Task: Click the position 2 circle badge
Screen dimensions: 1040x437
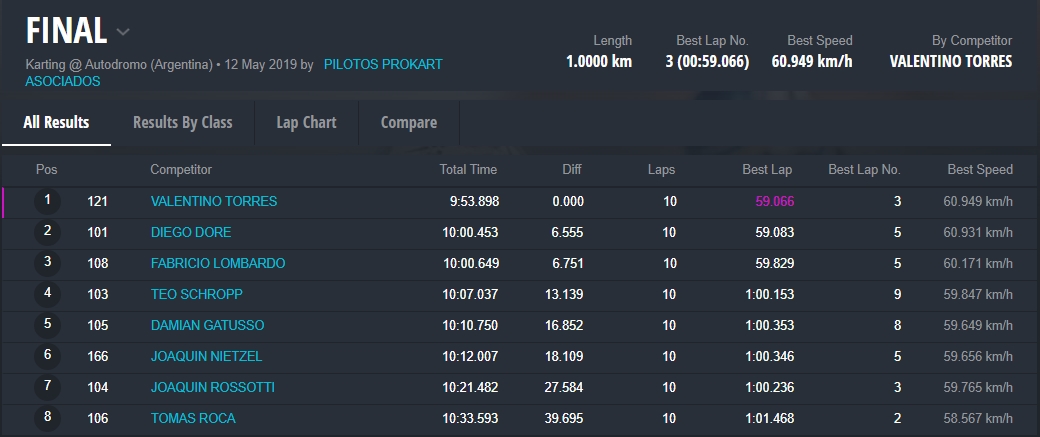Action: 47,232
